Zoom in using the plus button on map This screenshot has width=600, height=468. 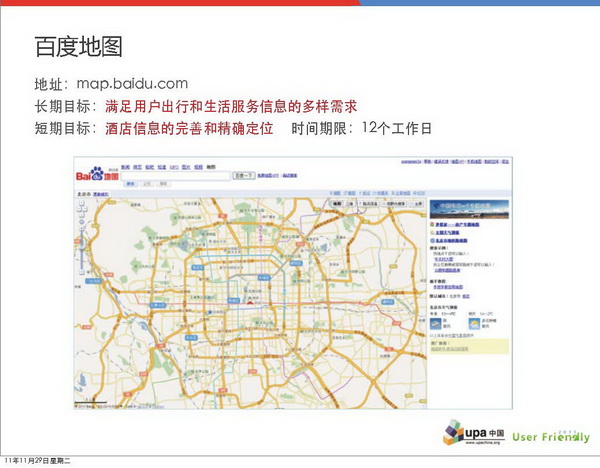pos(82,228)
